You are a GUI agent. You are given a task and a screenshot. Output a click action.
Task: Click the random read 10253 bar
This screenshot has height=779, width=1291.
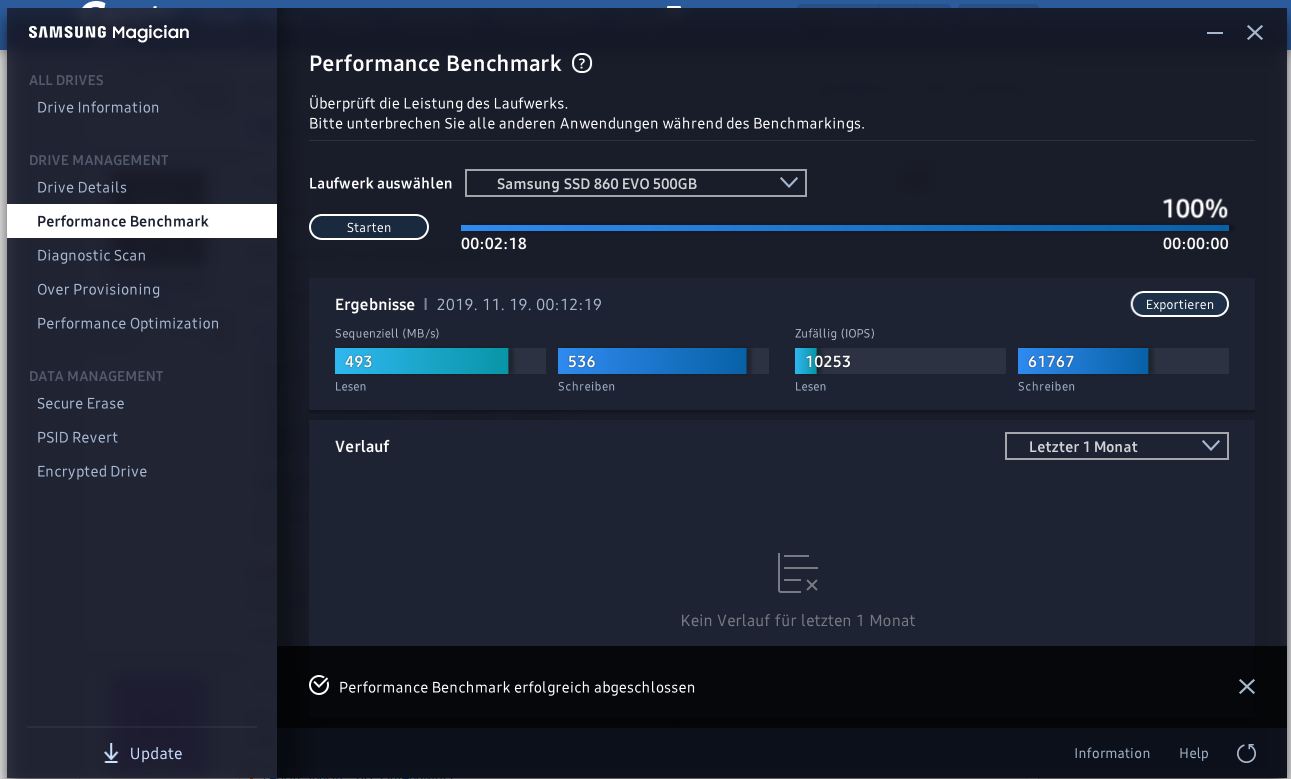[x=900, y=361]
